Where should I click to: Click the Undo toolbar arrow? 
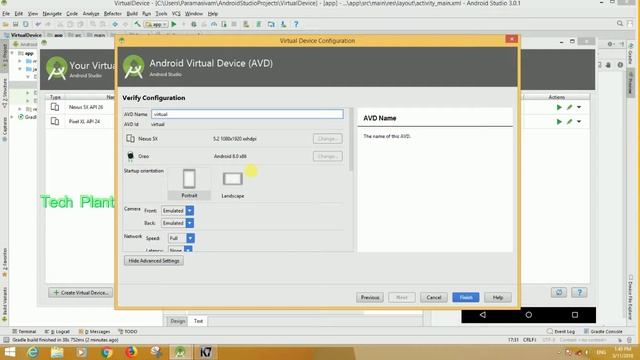[38, 24]
